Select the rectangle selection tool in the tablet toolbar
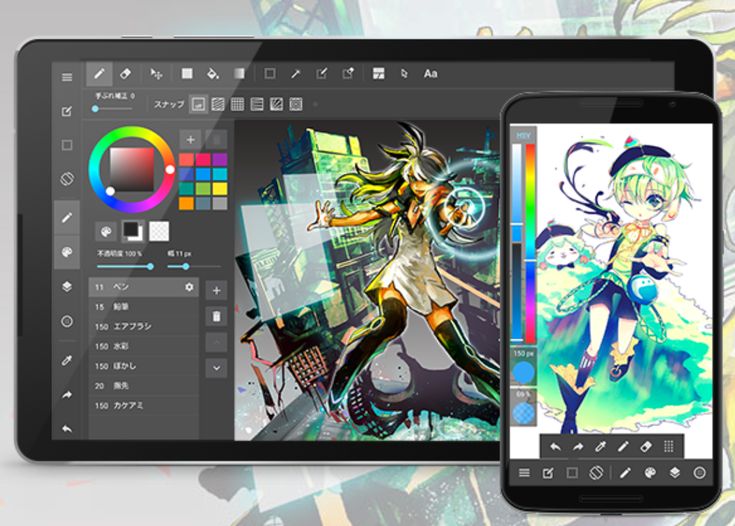735x526 pixels. [270, 74]
